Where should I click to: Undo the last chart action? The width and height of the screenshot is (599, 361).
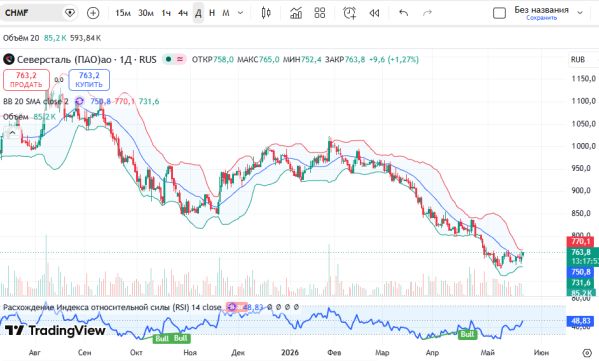click(x=403, y=13)
